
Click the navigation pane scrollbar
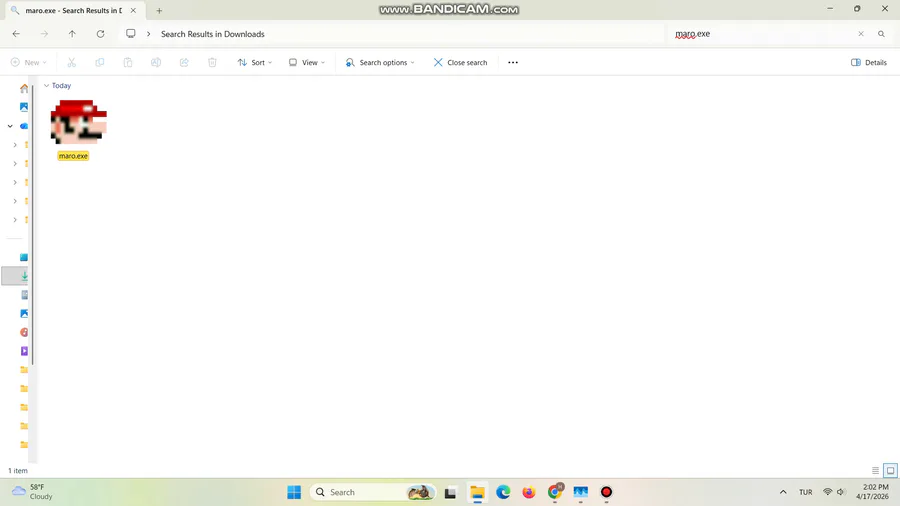(x=33, y=224)
